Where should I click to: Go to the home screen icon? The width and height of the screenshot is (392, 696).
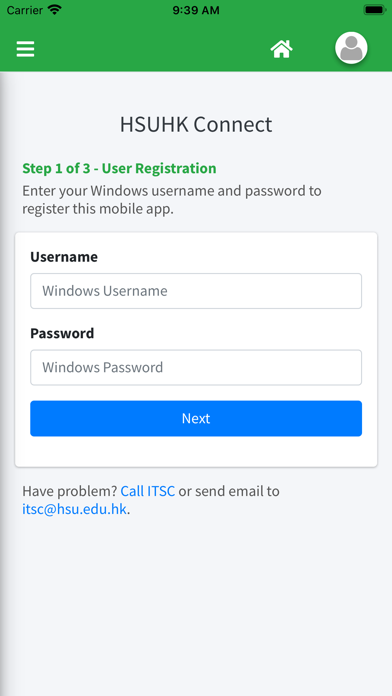(x=282, y=48)
